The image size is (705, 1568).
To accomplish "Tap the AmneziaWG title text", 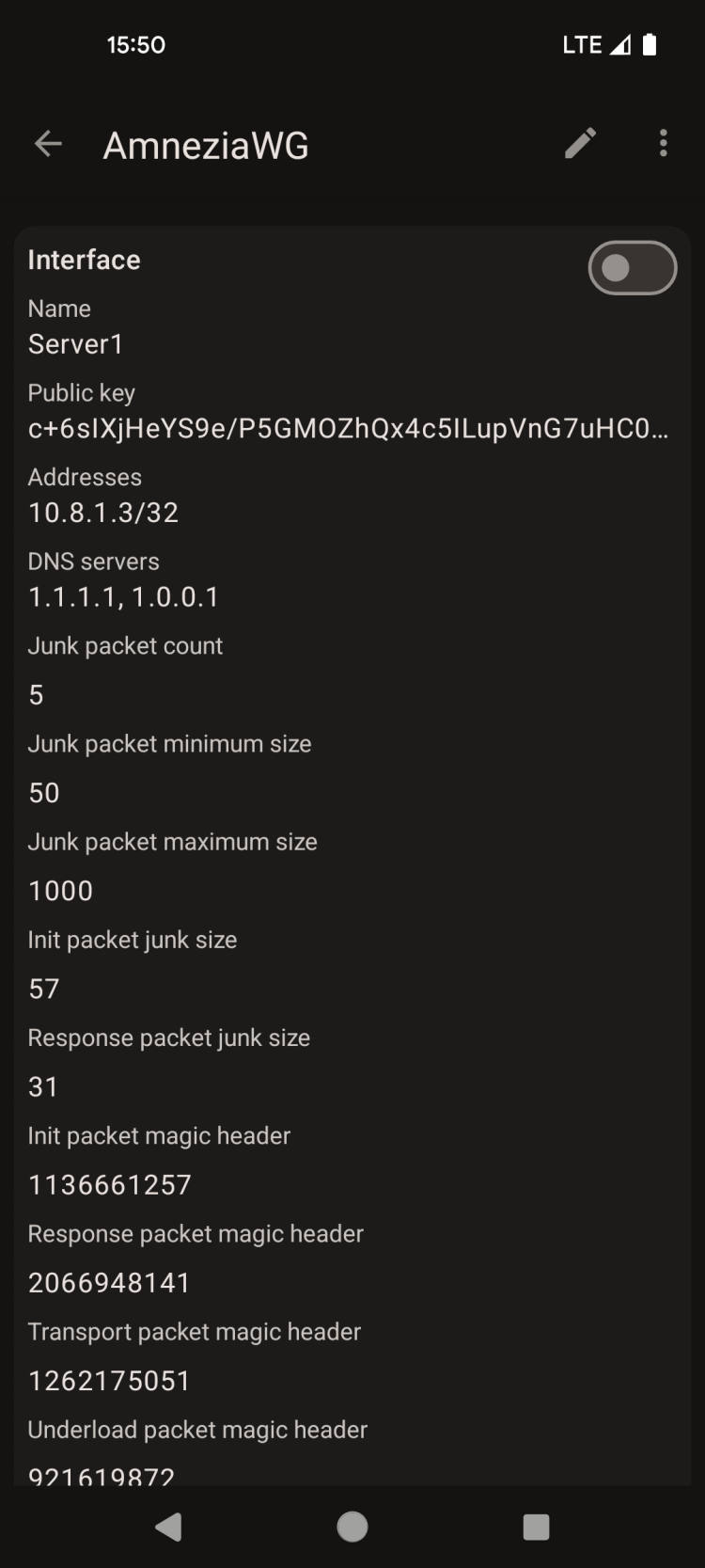I will point(206,146).
